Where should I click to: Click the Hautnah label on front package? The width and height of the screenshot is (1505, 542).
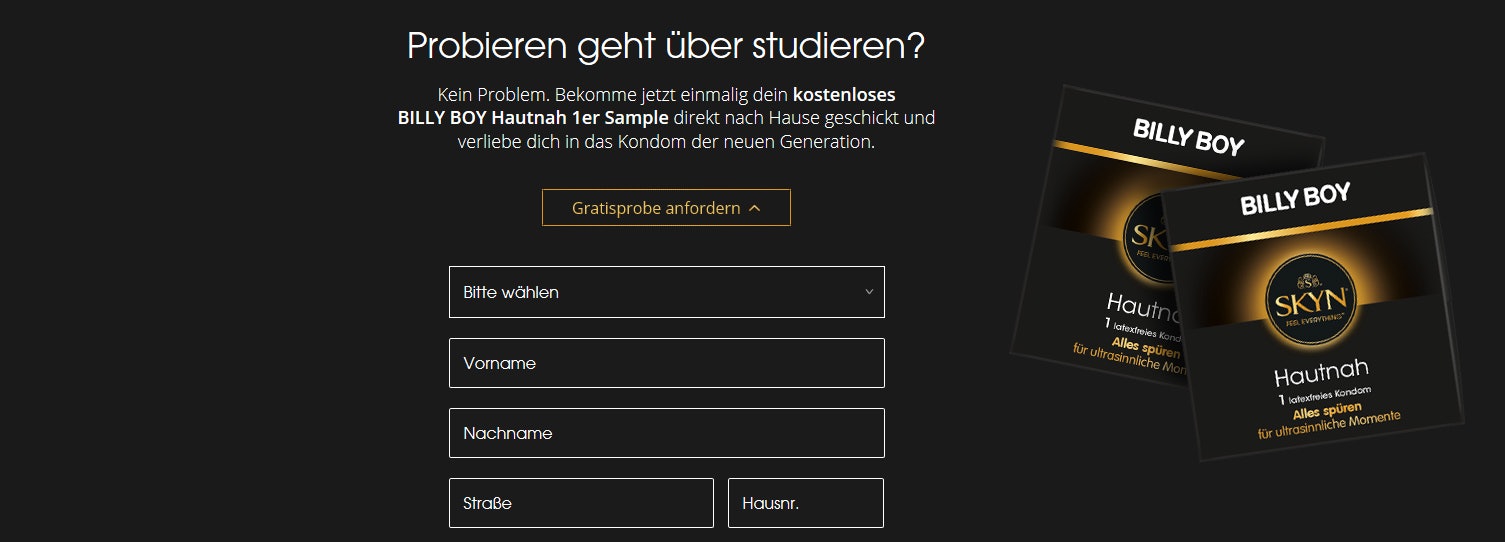(x=1321, y=373)
